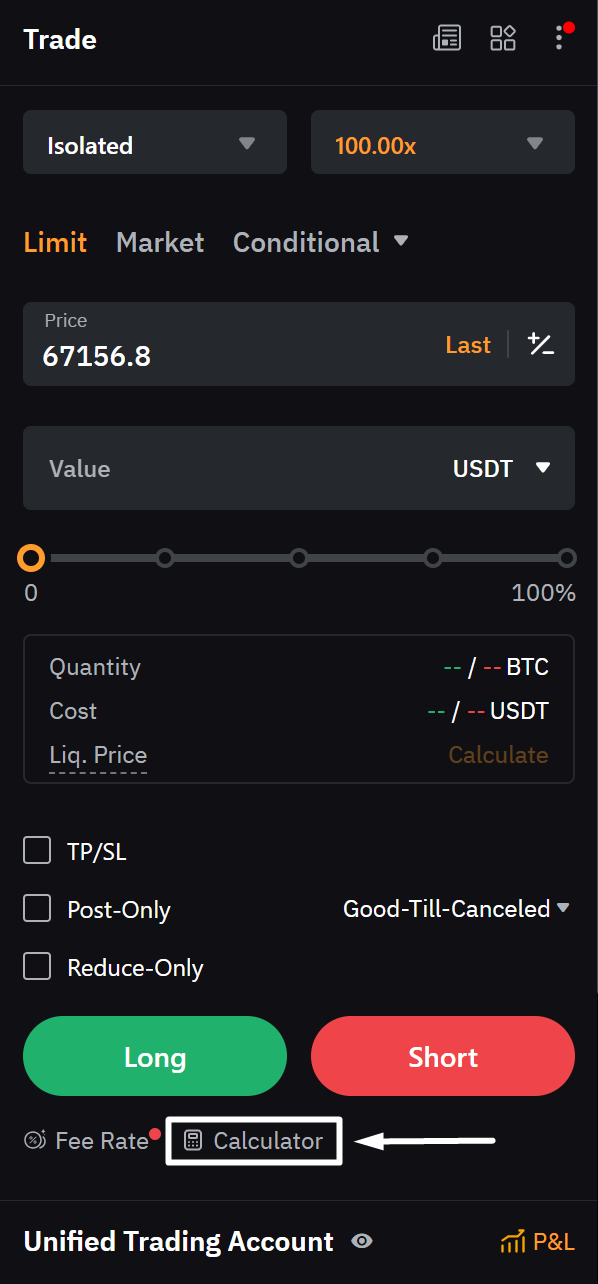Switch to the Market order tab

[x=159, y=241]
